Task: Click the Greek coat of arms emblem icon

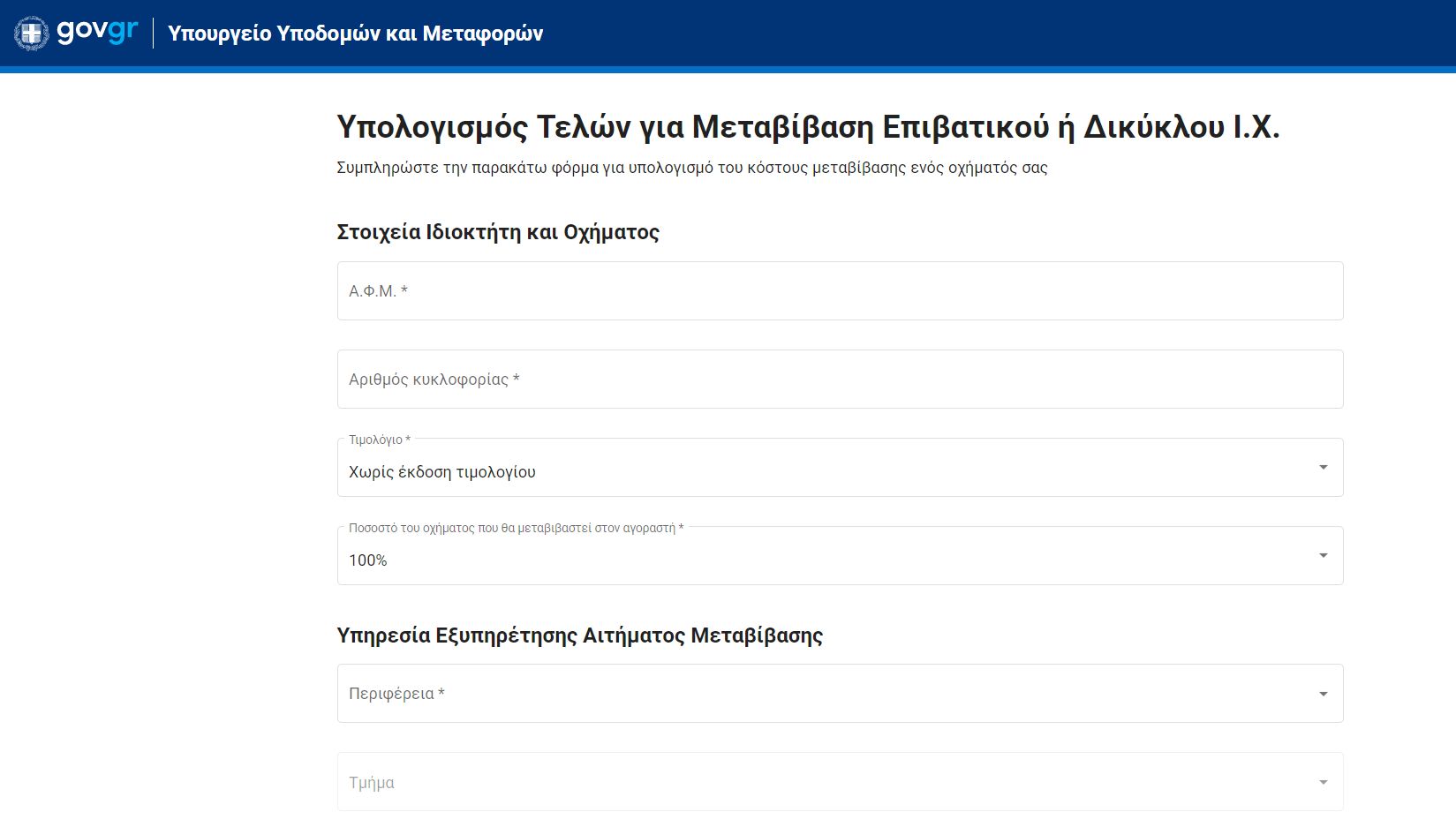Action: 32,34
